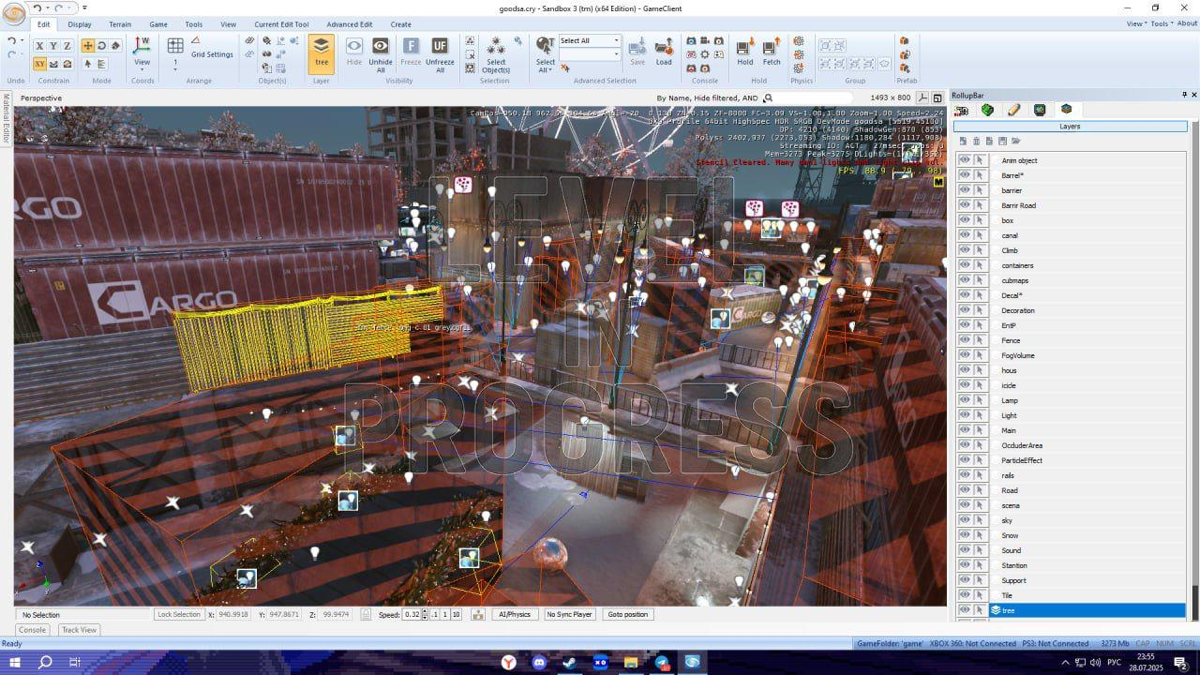
Task: Switch to the Display ribbon tab
Action: [x=79, y=24]
